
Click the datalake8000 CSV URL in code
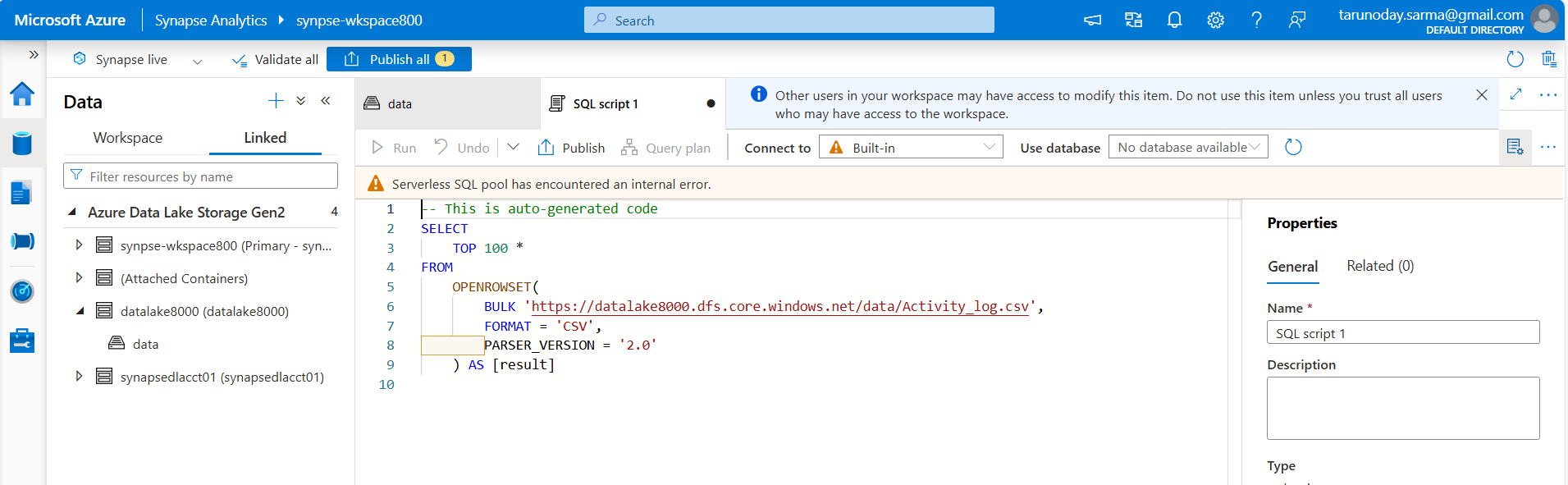pos(779,306)
